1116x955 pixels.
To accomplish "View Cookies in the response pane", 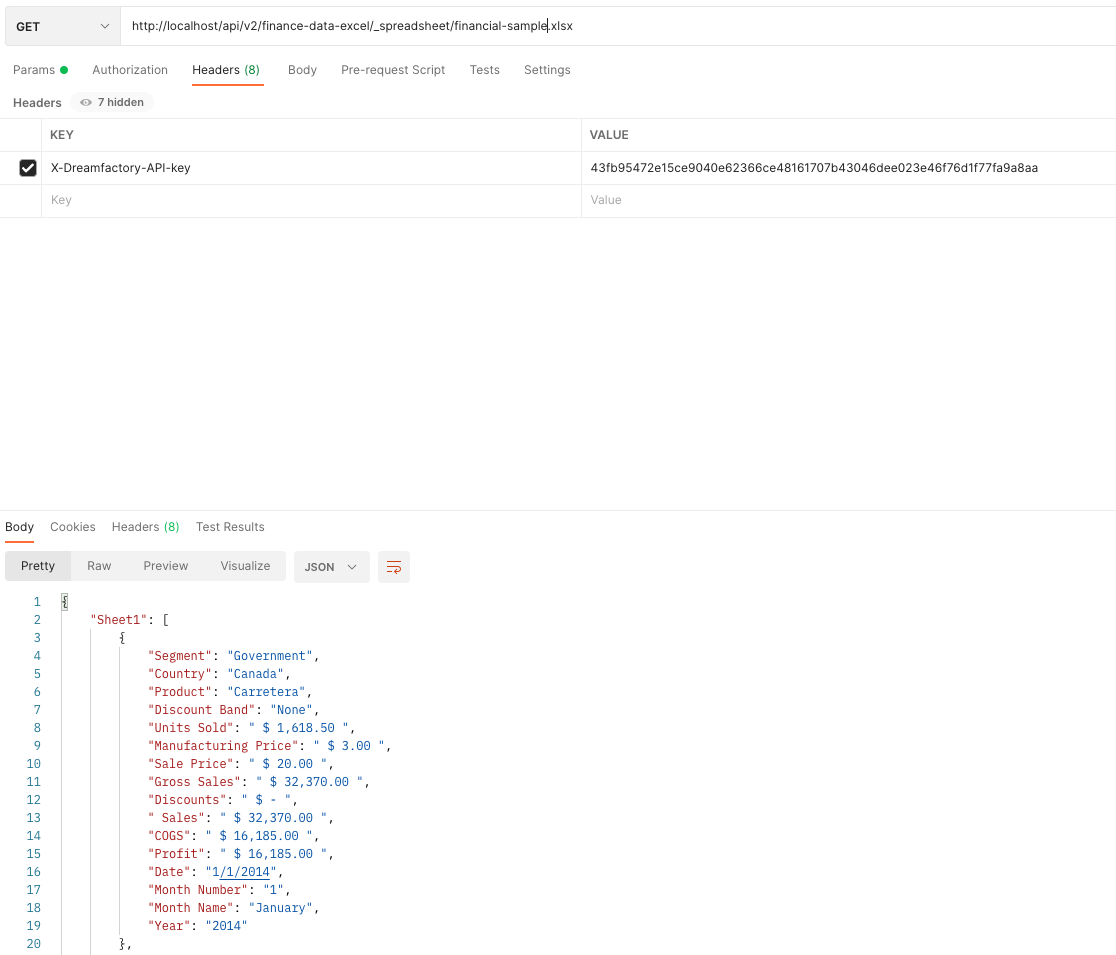I will point(73,526).
